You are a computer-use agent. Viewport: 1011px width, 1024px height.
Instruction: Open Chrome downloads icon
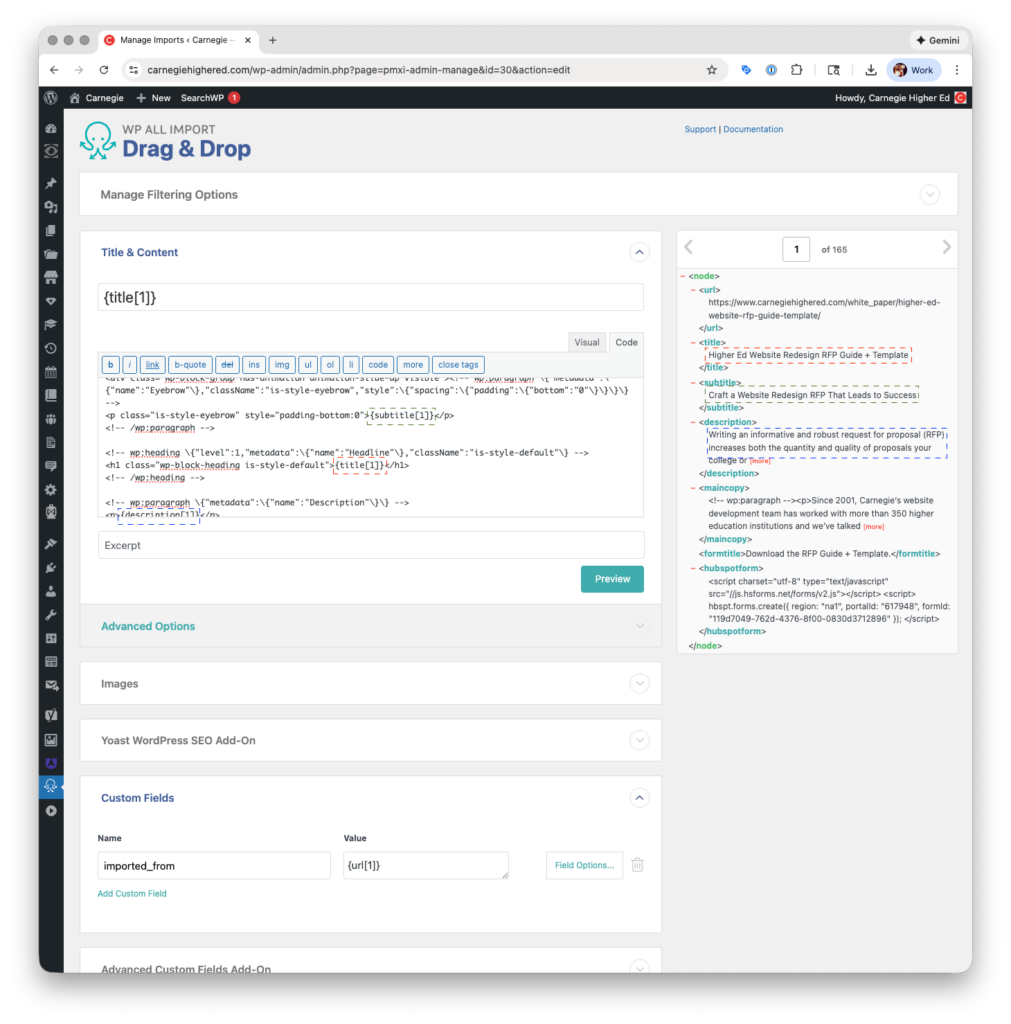pyautogui.click(x=871, y=70)
